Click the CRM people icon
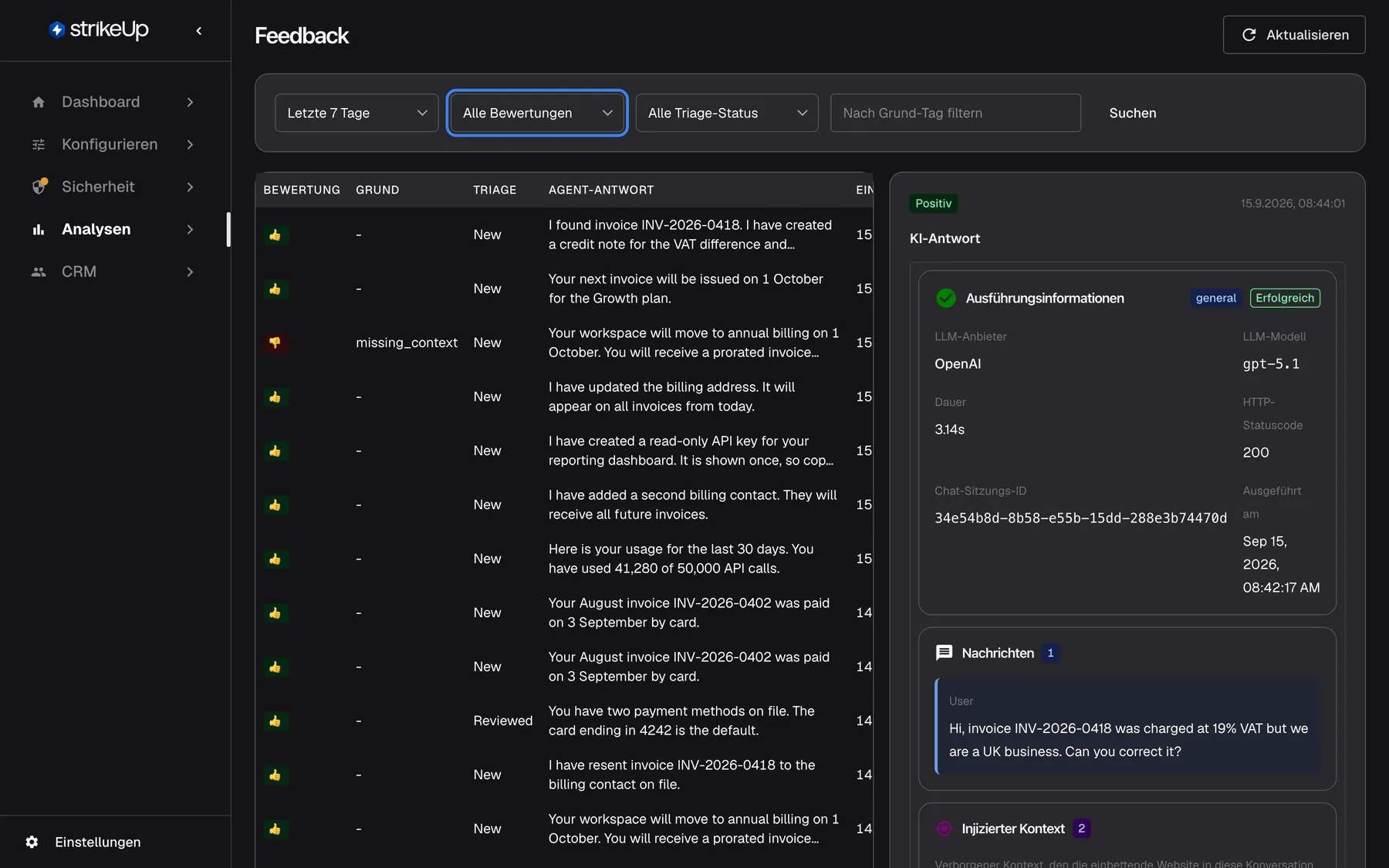Screen dimensions: 1389x868 click(39, 272)
